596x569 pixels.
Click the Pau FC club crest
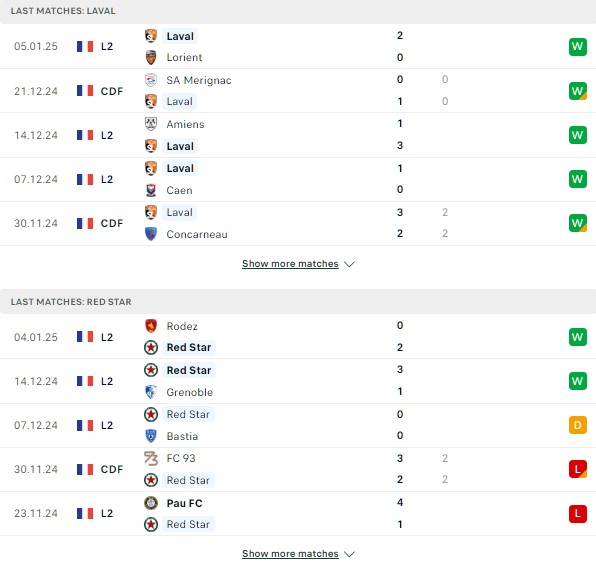point(151,503)
